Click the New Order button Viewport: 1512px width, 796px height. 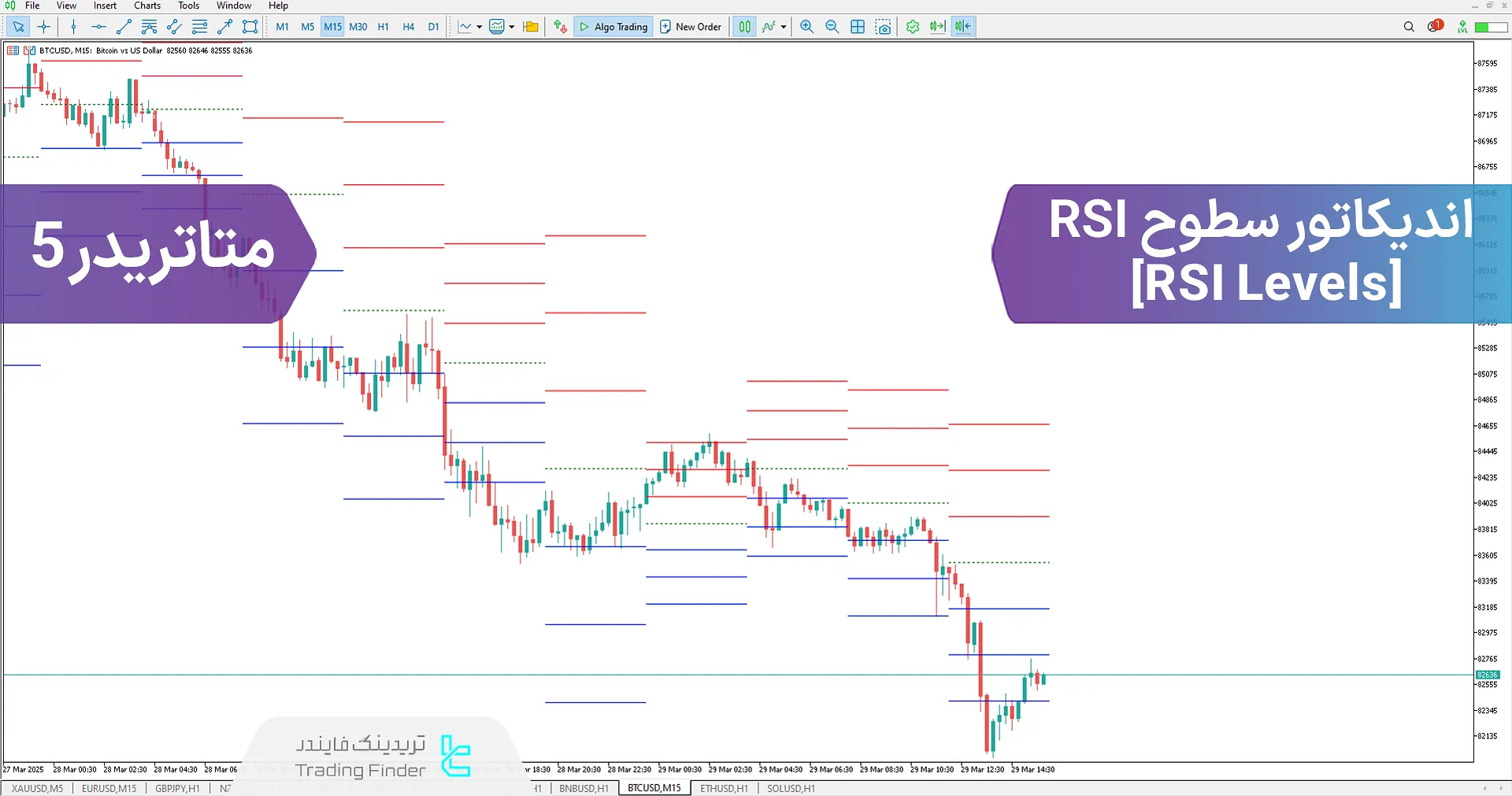click(x=691, y=26)
